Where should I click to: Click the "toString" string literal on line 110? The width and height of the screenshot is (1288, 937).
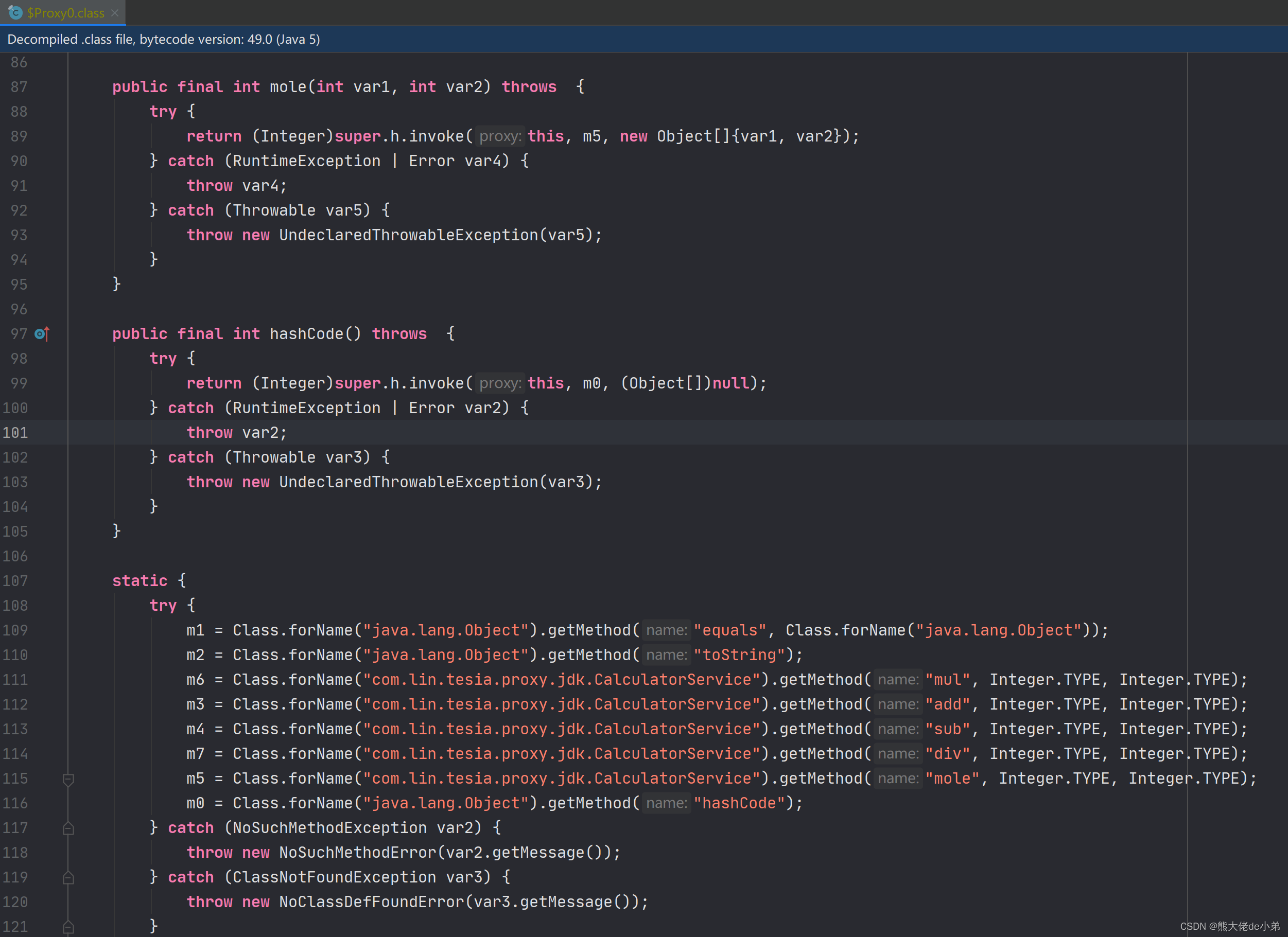click(x=739, y=655)
